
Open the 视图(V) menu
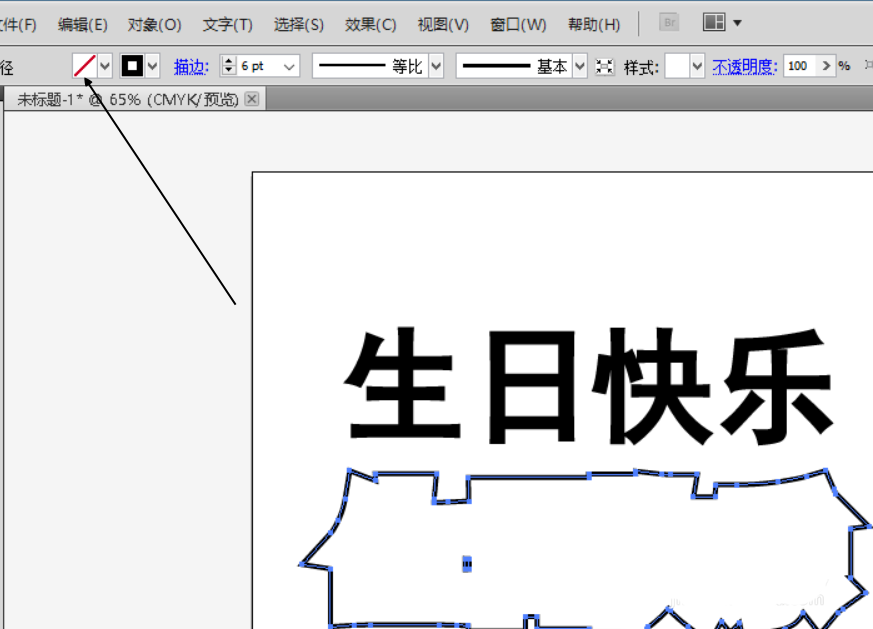[x=443, y=24]
